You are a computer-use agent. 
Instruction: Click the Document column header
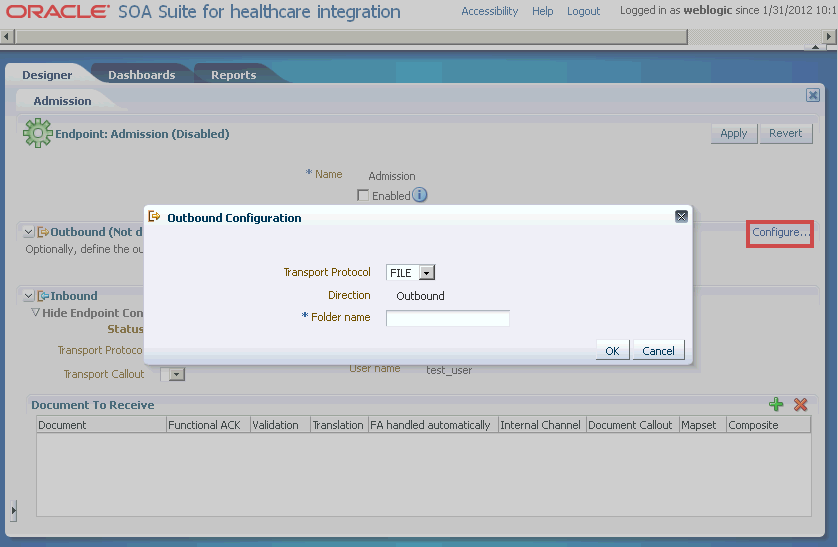tap(102, 425)
